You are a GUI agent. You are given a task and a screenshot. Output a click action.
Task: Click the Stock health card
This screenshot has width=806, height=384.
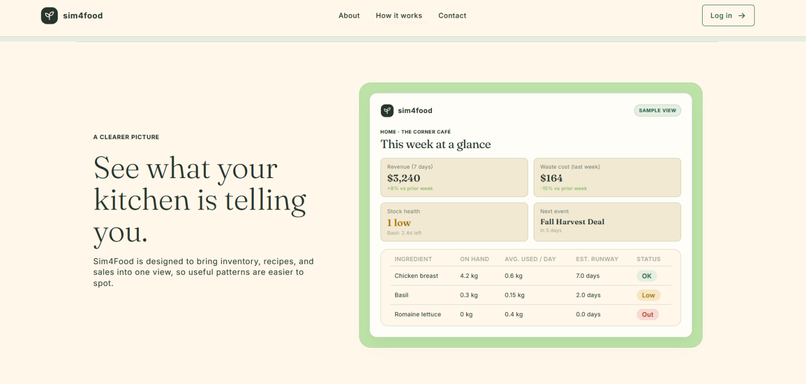click(454, 222)
